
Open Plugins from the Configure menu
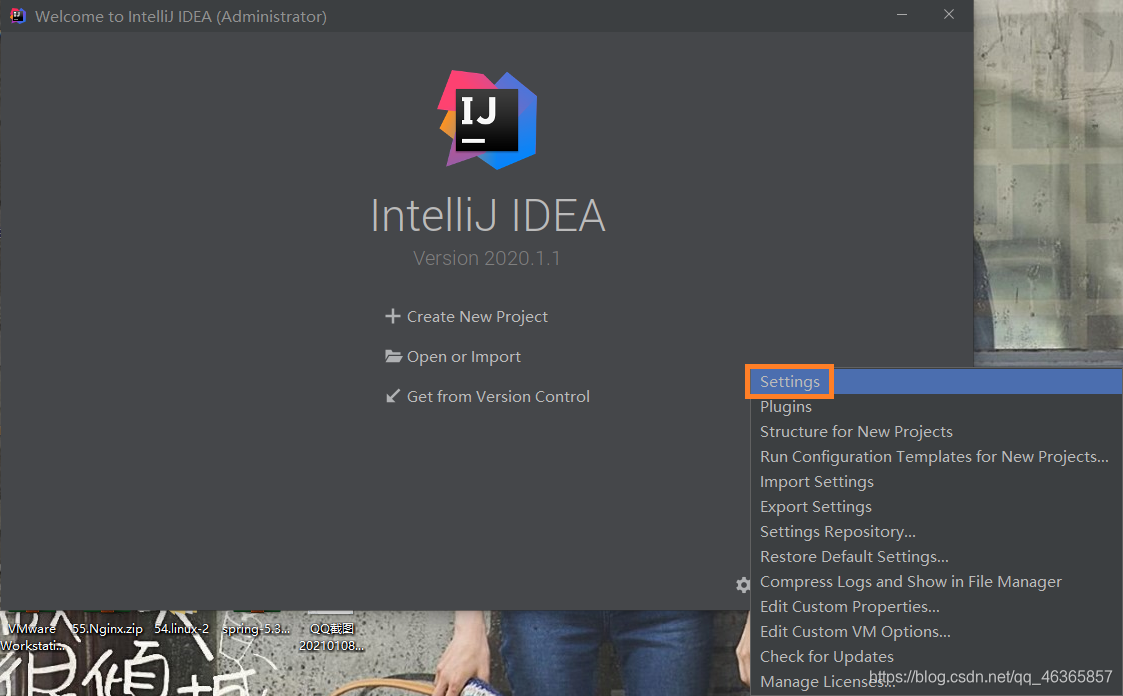pos(935,407)
